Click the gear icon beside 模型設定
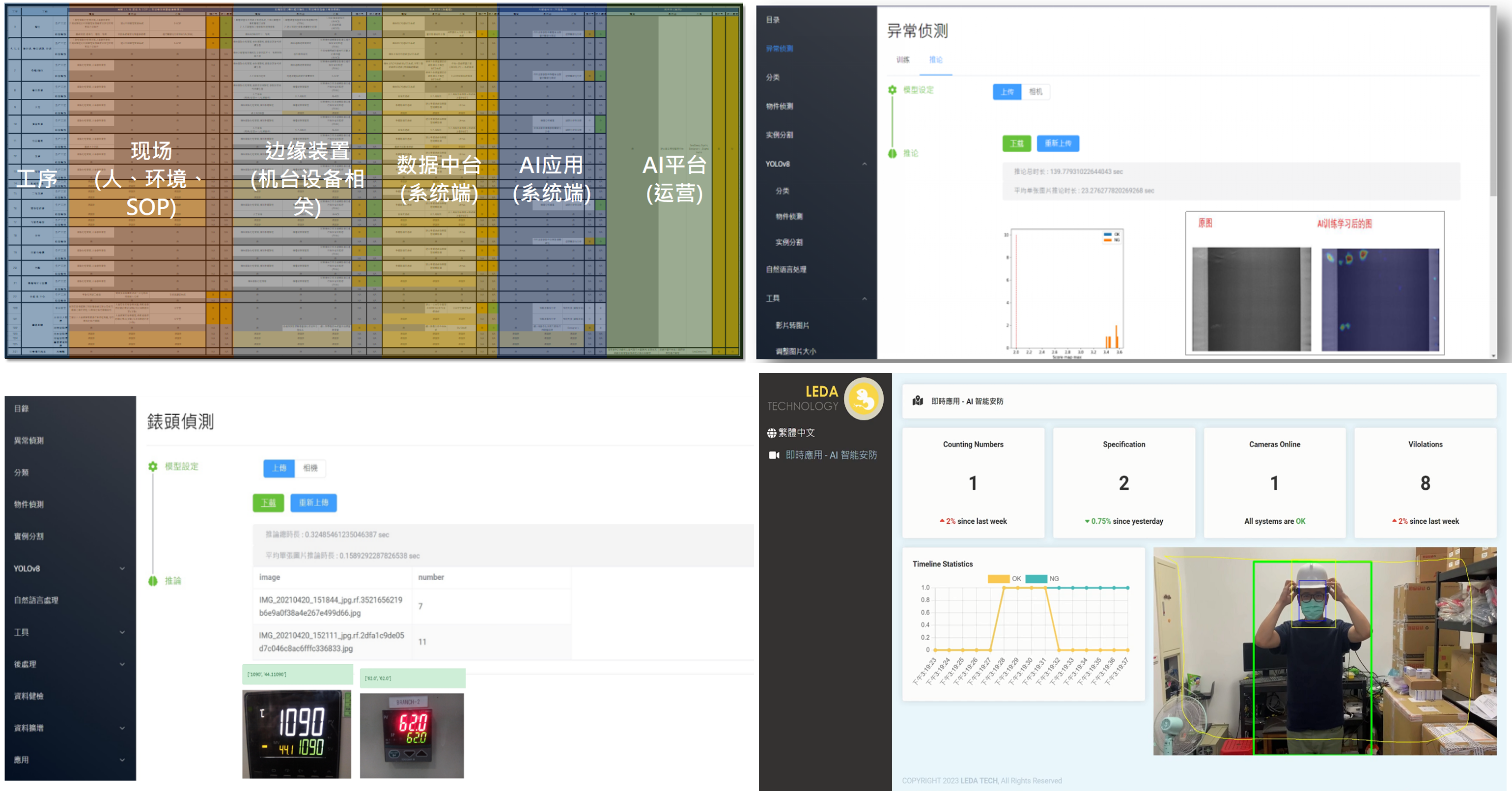Image resolution: width=1512 pixels, height=791 pixels. point(153,466)
